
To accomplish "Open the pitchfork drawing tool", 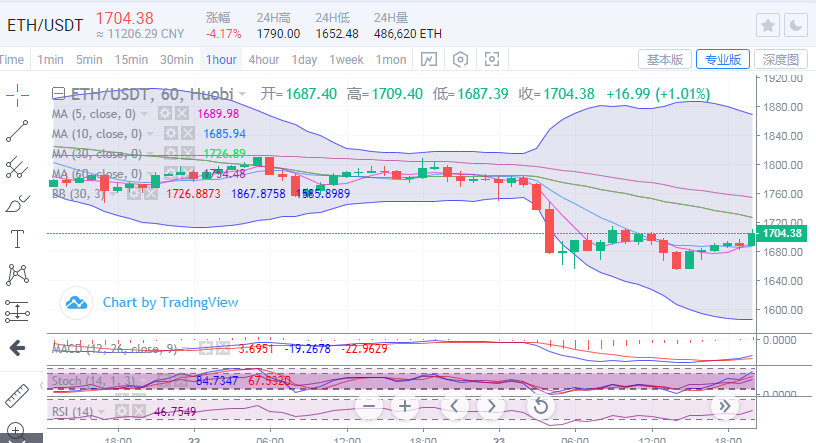I will [x=17, y=168].
